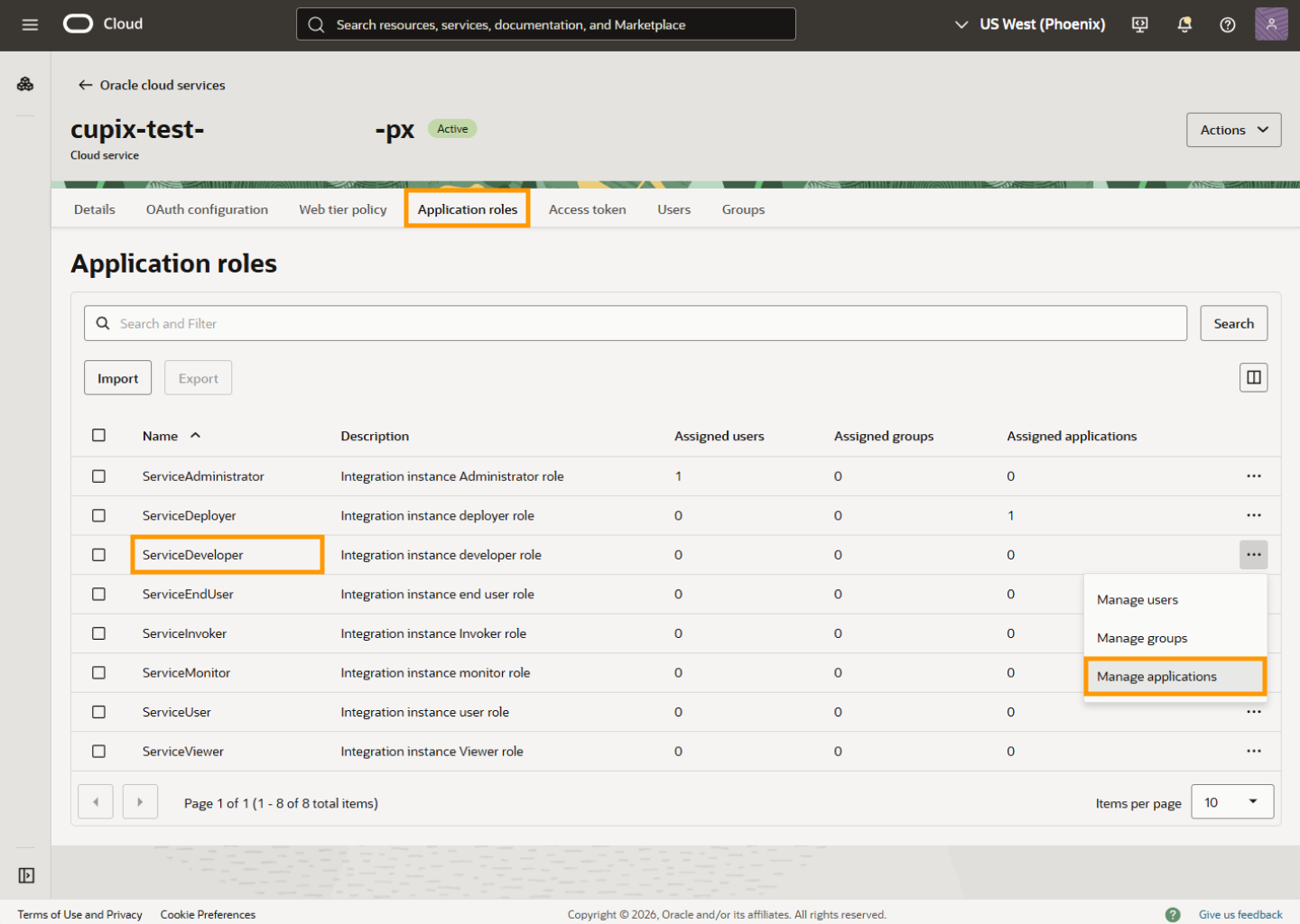1300x924 pixels.
Task: Click the ServiceInvoker role name
Action: [x=184, y=633]
